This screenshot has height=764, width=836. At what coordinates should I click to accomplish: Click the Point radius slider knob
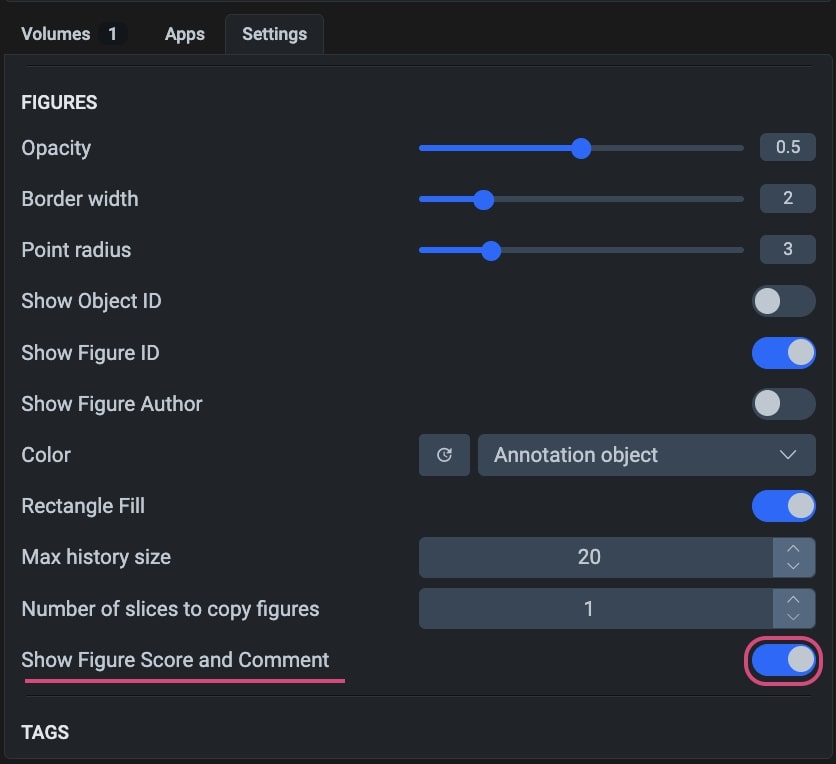[490, 250]
